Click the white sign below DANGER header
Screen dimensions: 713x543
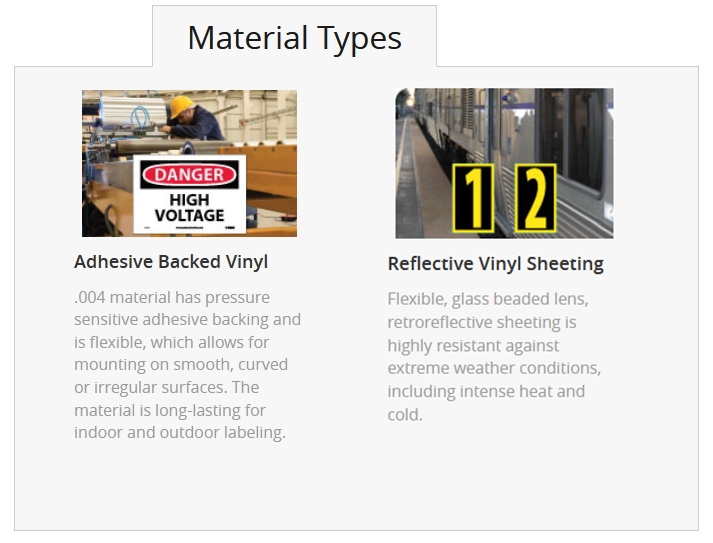pyautogui.click(x=189, y=195)
